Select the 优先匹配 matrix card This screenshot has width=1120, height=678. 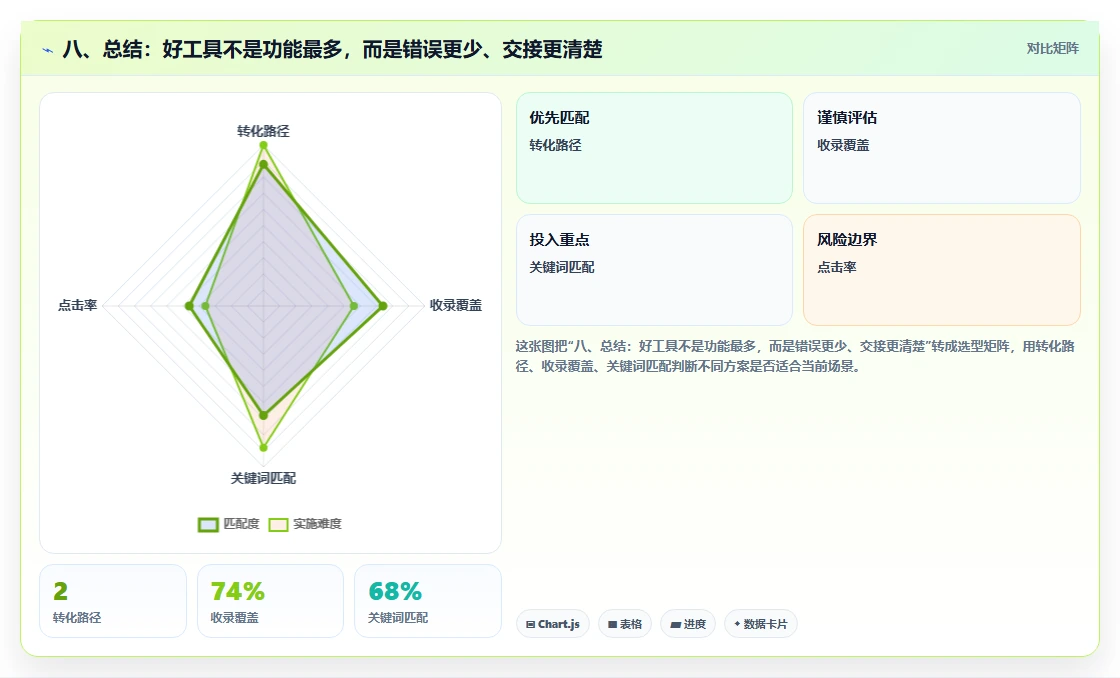654,148
